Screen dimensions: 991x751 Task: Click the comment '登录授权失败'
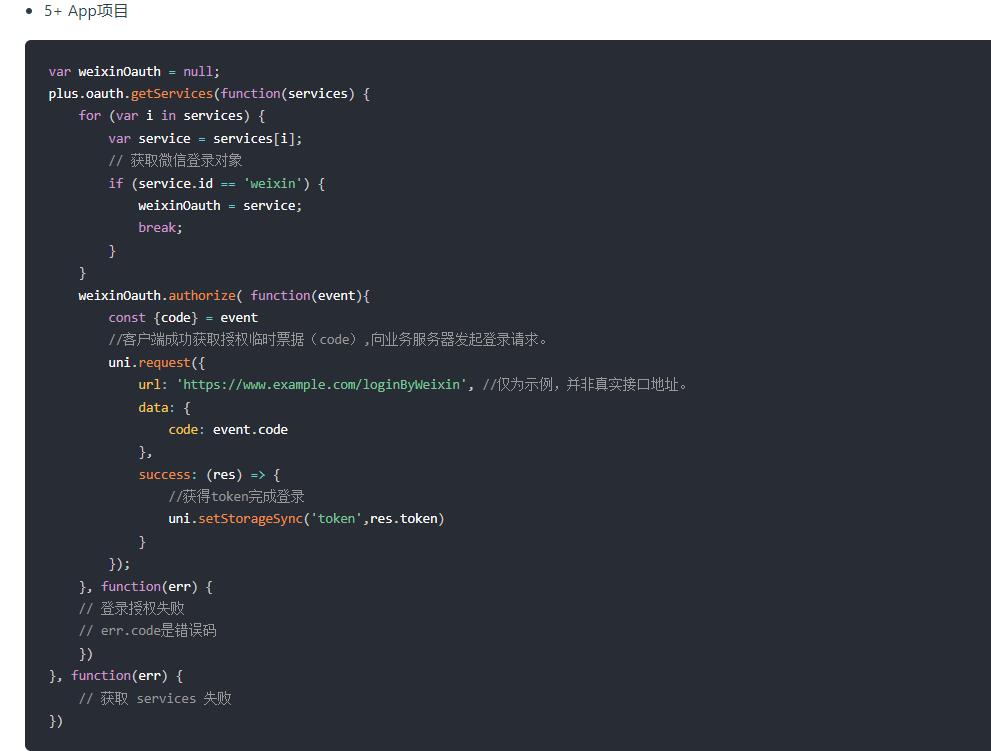tap(139, 608)
